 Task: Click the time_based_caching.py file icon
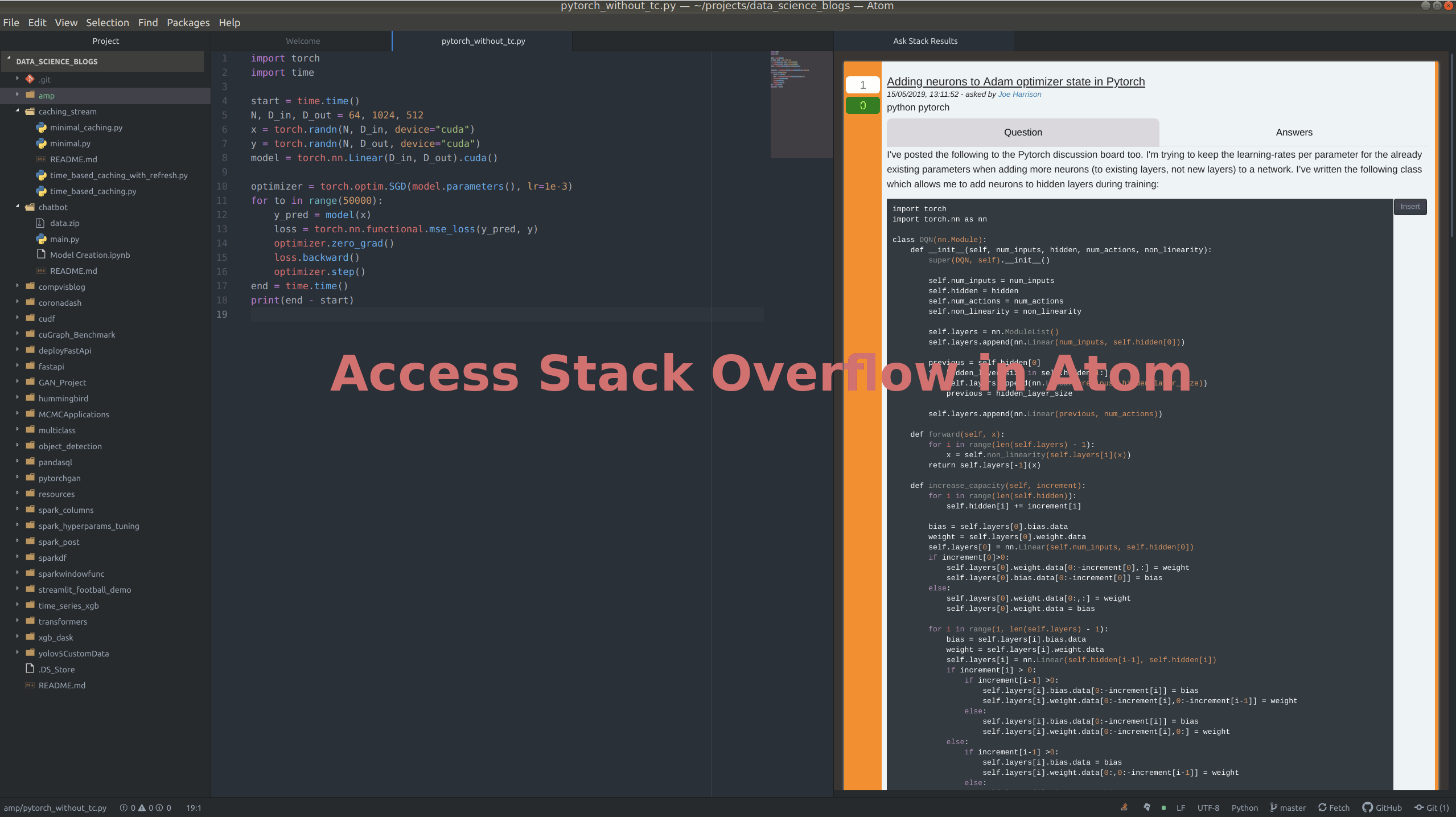[x=42, y=191]
